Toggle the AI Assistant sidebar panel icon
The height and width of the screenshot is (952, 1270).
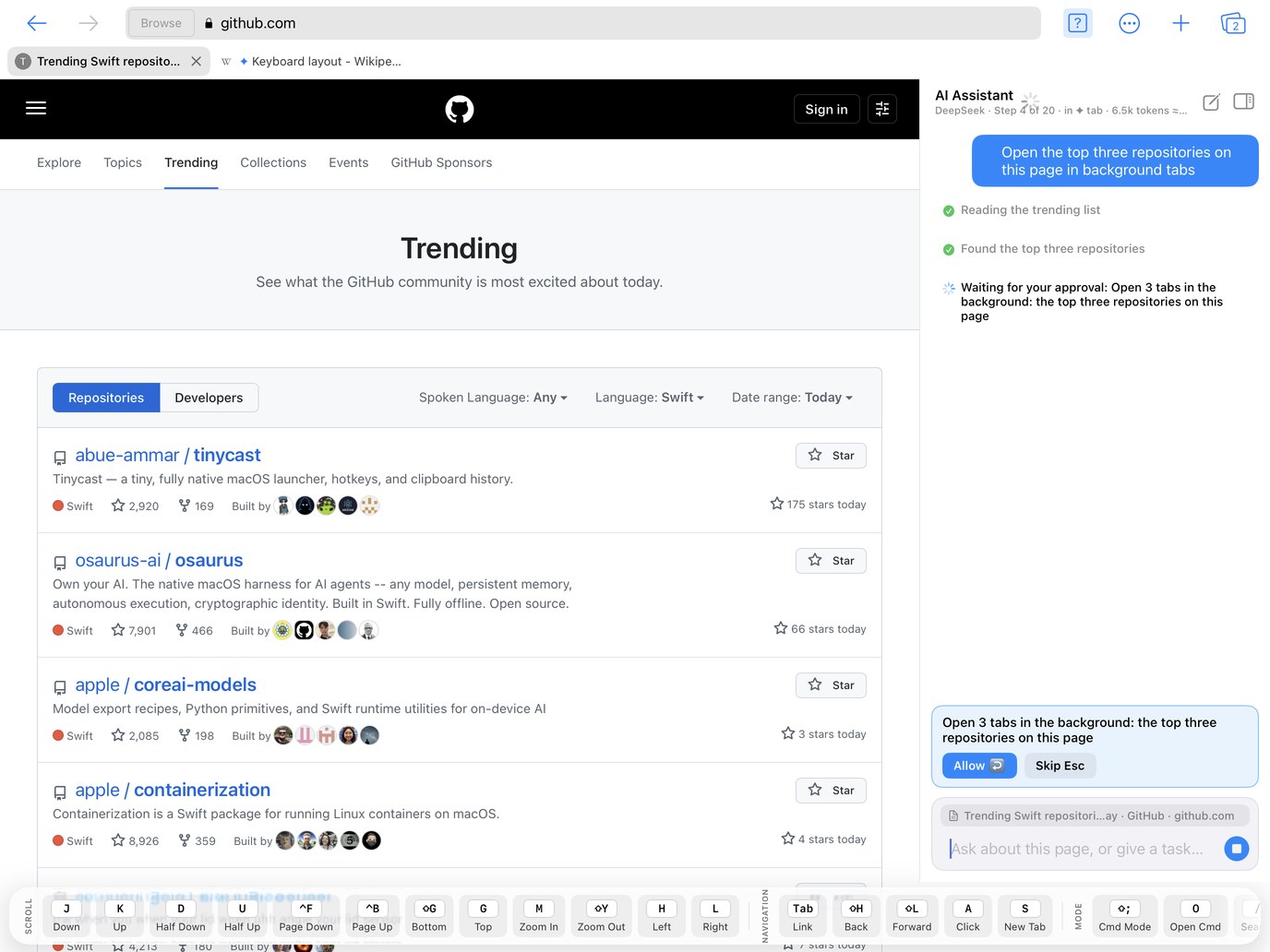coord(1244,101)
